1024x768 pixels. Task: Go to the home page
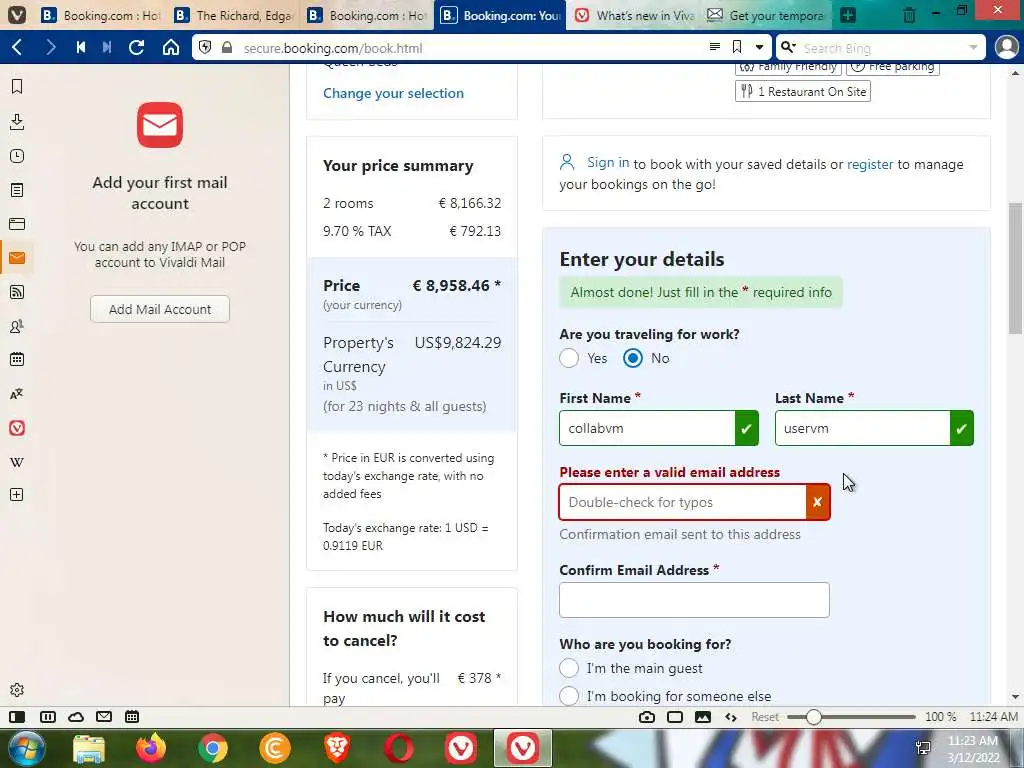pos(171,48)
